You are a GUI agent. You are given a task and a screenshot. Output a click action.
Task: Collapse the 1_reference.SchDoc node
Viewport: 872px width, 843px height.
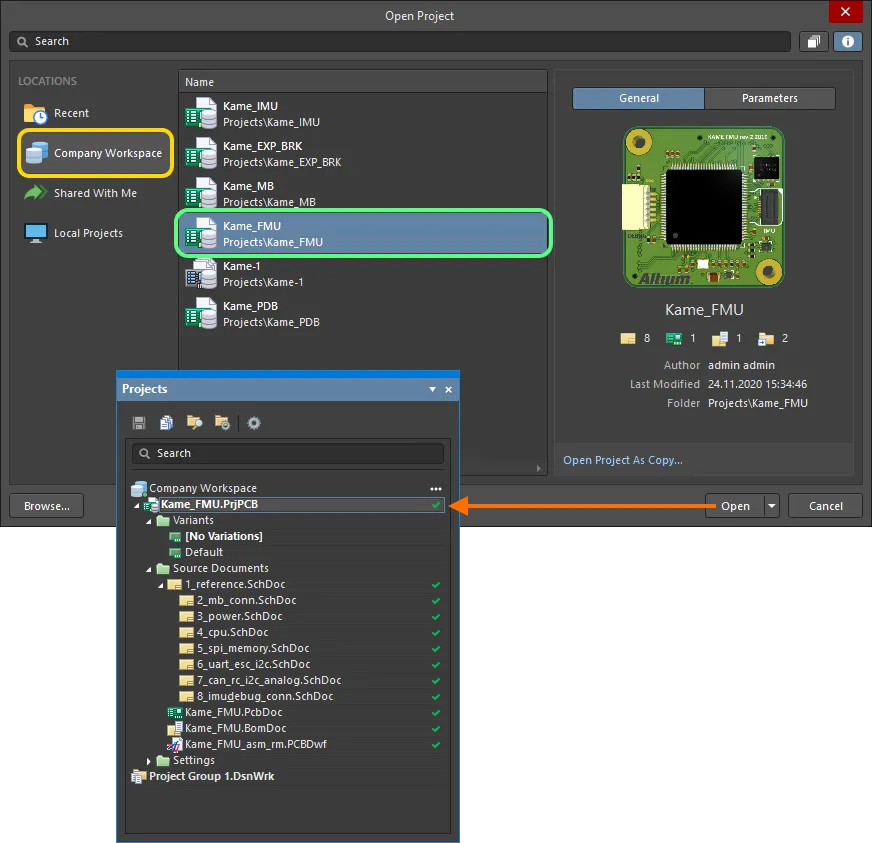point(161,586)
